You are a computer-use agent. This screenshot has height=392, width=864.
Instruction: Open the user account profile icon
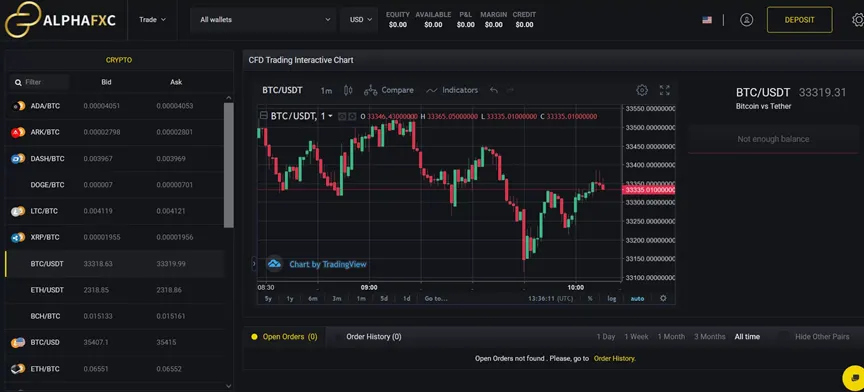pyautogui.click(x=747, y=20)
